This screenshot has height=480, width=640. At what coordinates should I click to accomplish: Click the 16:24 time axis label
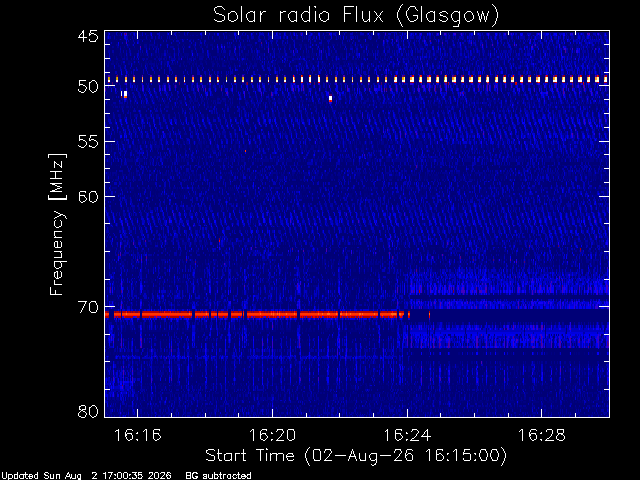(407, 436)
